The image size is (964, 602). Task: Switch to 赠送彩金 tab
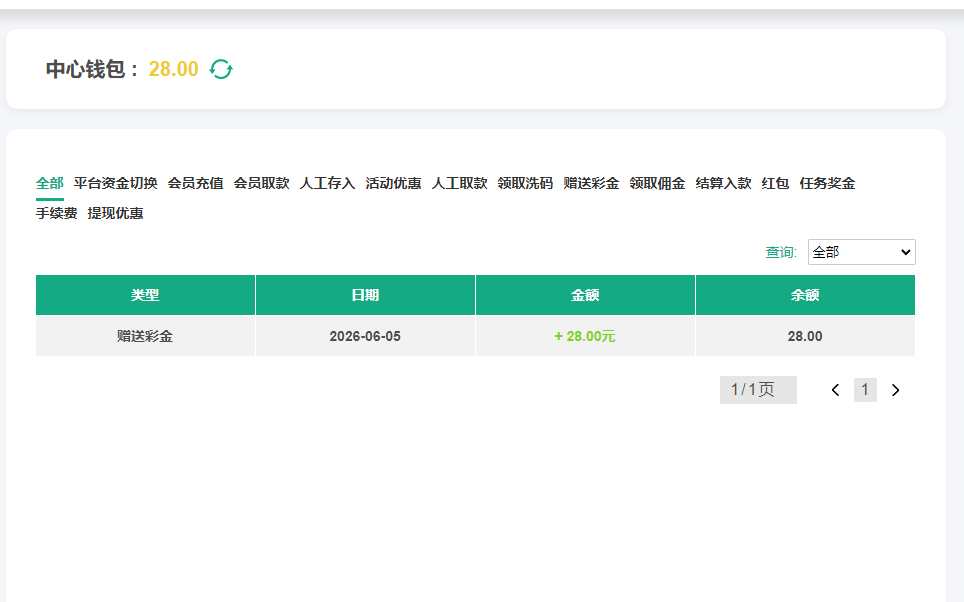[x=591, y=183]
